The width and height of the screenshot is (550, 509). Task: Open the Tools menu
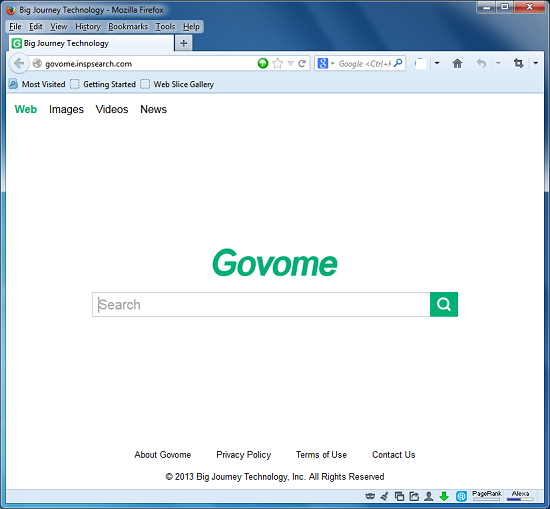(x=165, y=27)
